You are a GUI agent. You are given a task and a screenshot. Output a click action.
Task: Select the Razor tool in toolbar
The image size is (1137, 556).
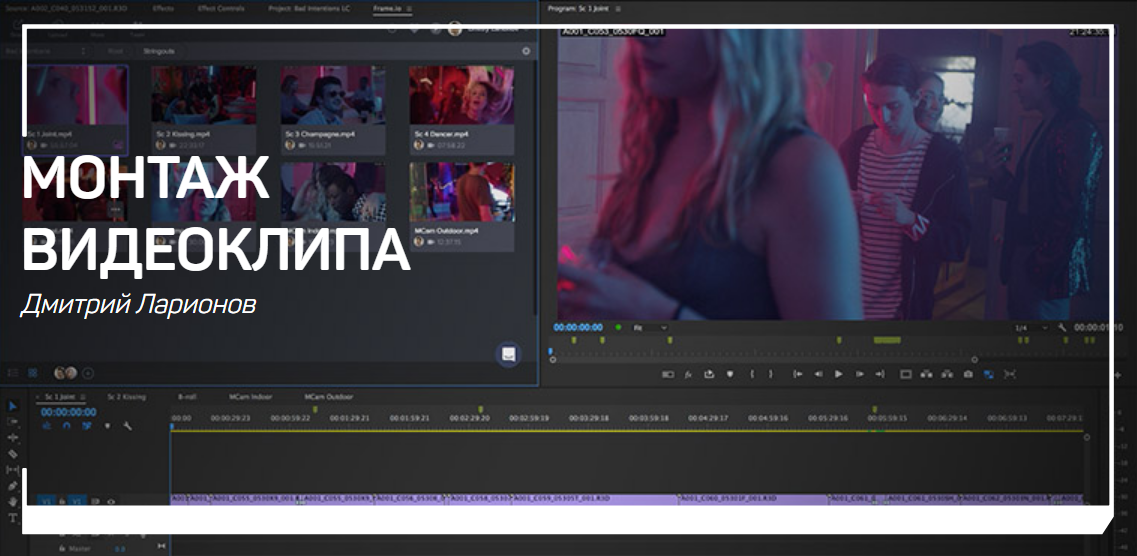click(13, 454)
